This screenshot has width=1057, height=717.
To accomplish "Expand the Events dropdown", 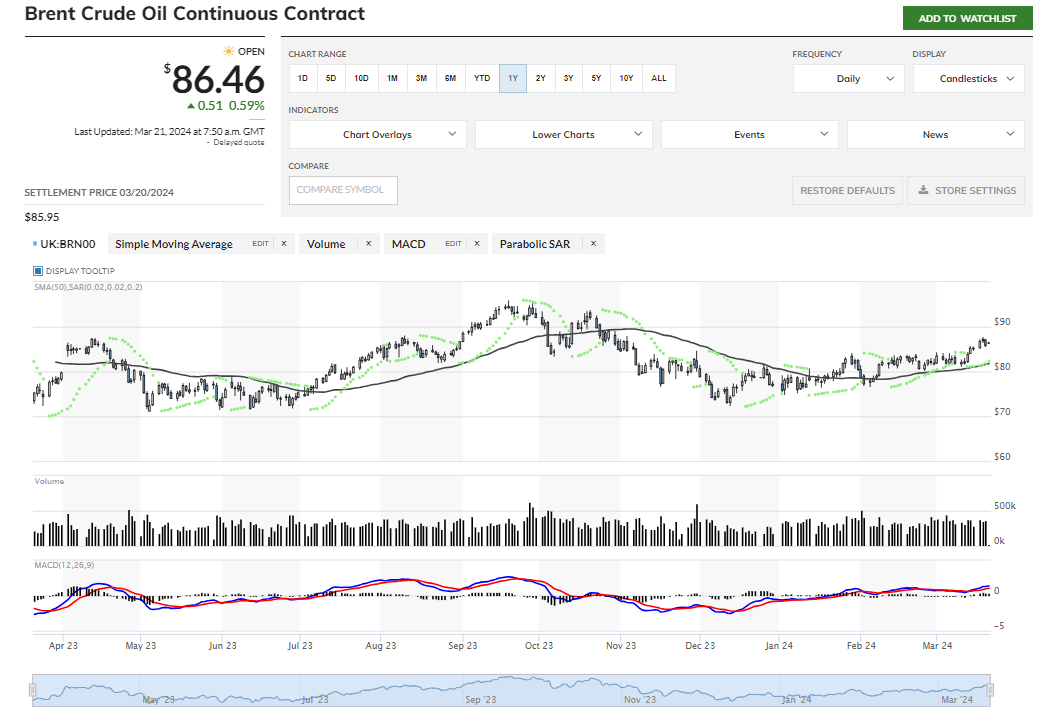I will (750, 135).
